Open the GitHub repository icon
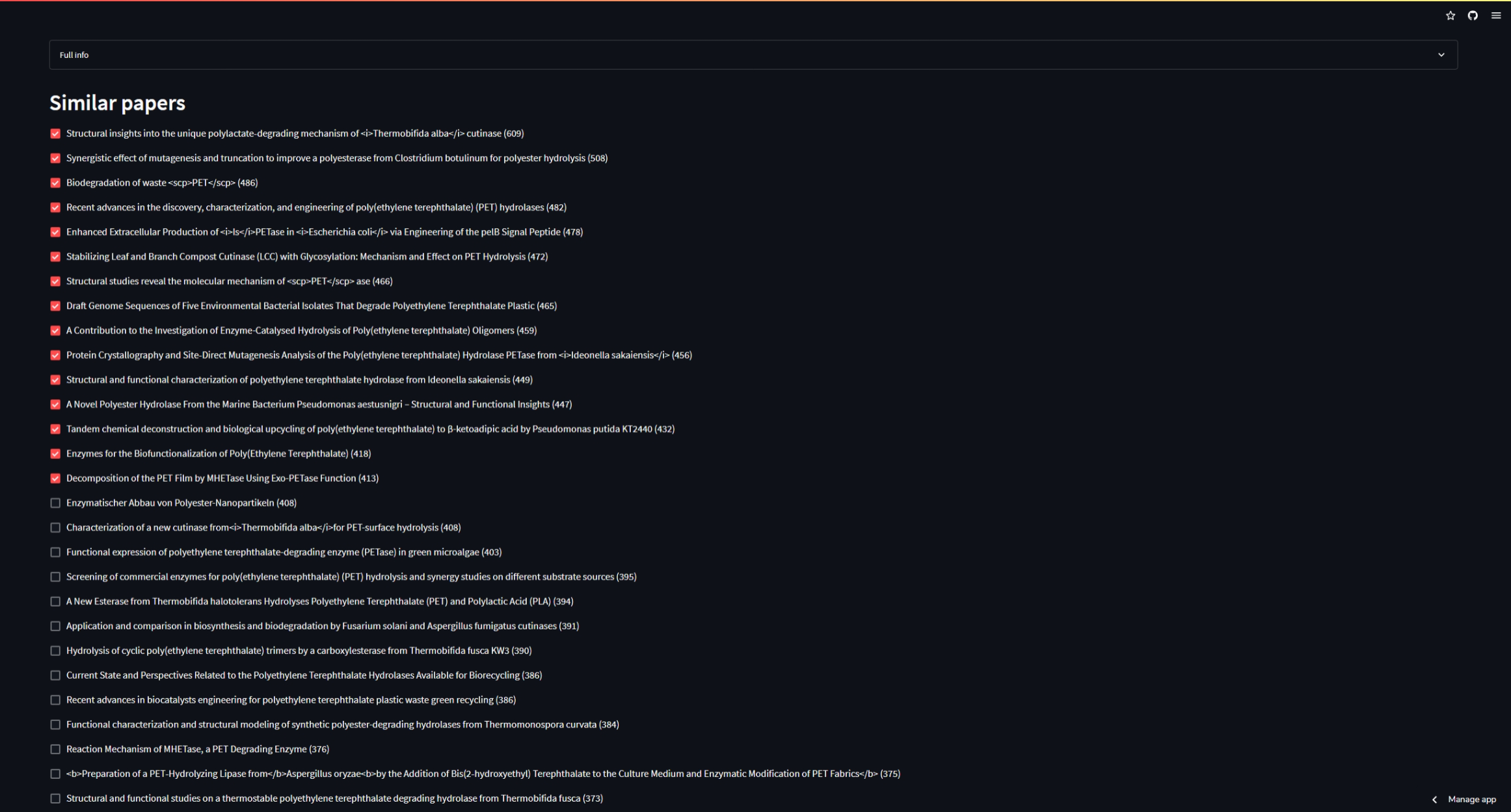 coord(1473,16)
